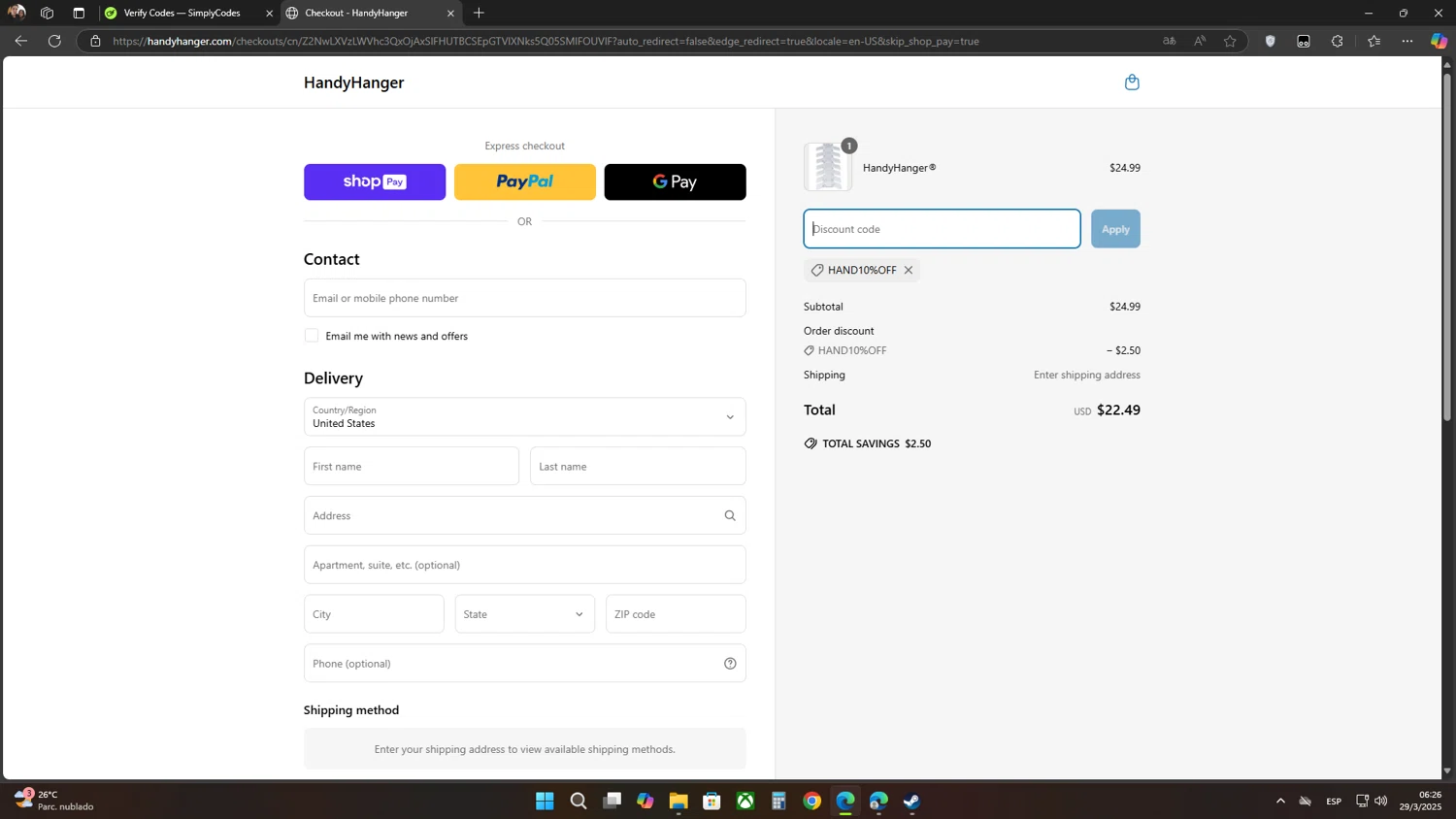Click the address search magnifier icon
The width and height of the screenshot is (1456, 819).
click(730, 515)
